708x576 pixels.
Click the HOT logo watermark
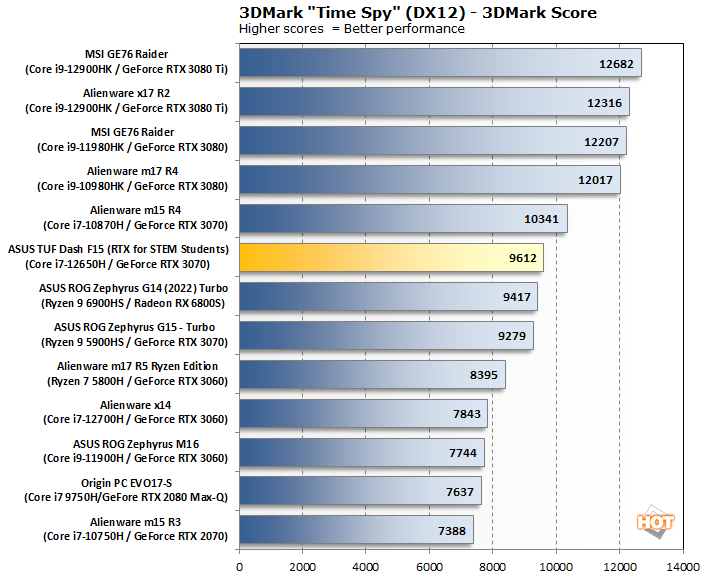point(655,522)
